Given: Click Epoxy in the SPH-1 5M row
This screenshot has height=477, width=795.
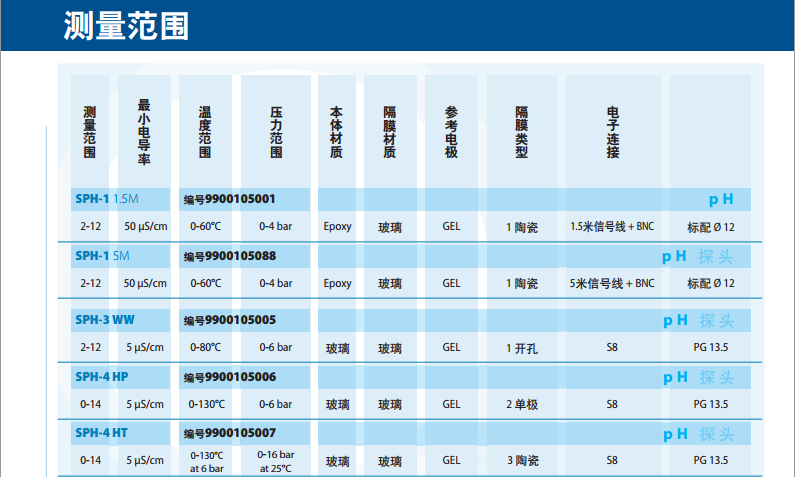Looking at the screenshot, I should [x=337, y=283].
